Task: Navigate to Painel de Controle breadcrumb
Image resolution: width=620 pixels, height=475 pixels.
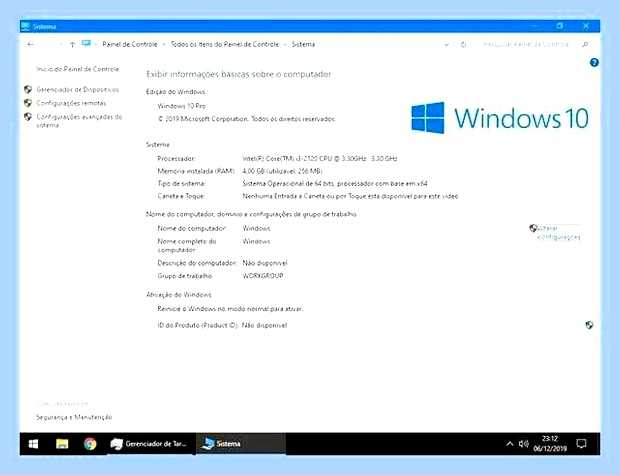Action: pos(130,44)
